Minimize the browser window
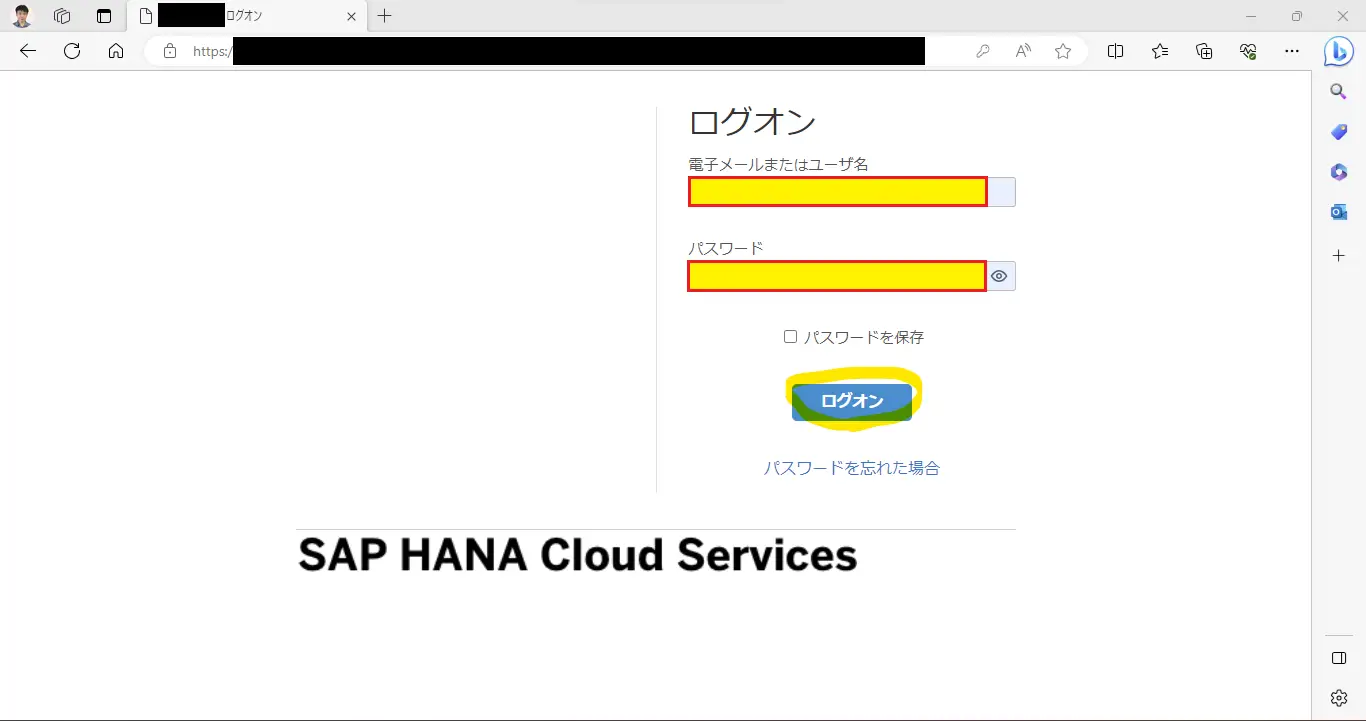 1250,16
